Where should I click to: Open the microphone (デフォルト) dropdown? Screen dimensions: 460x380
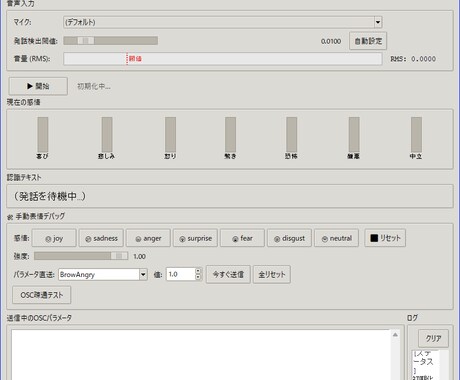tap(222, 22)
